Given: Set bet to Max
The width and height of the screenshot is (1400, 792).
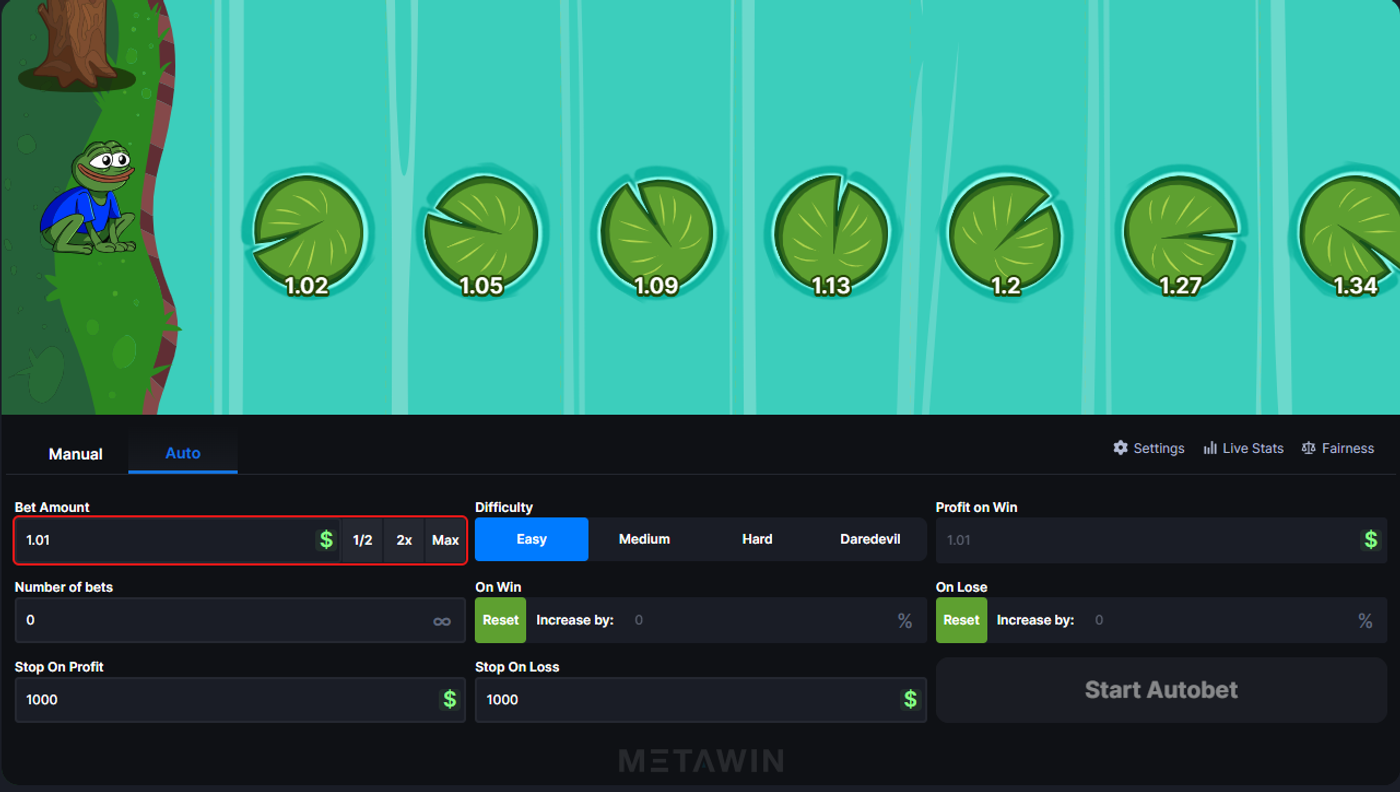Looking at the screenshot, I should click(445, 540).
